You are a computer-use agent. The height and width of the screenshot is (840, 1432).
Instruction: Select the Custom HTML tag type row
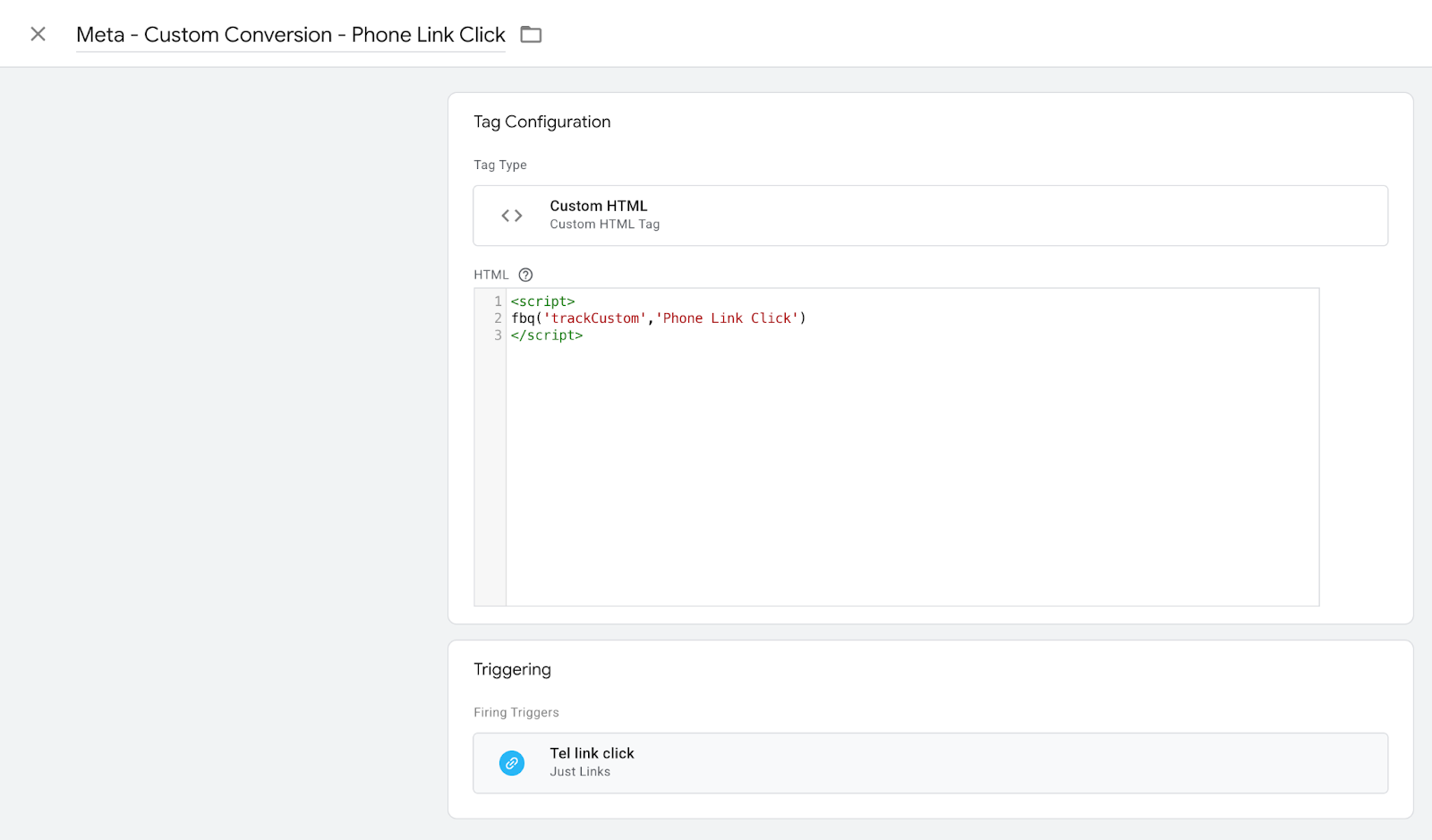point(930,216)
